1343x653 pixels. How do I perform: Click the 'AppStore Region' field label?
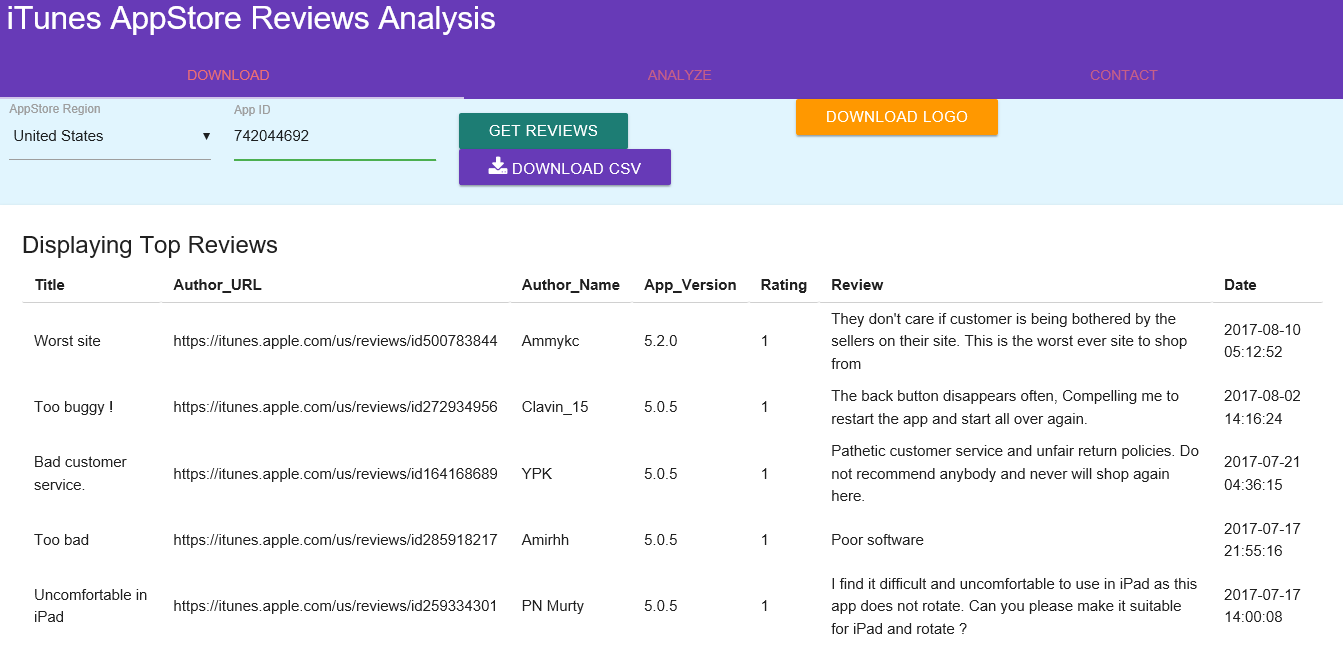coord(55,109)
